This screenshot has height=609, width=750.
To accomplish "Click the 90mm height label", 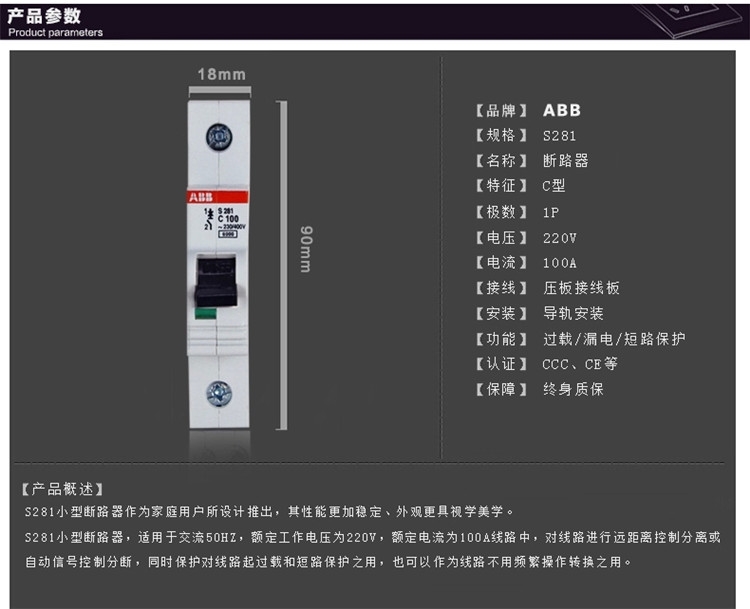I will click(x=306, y=249).
